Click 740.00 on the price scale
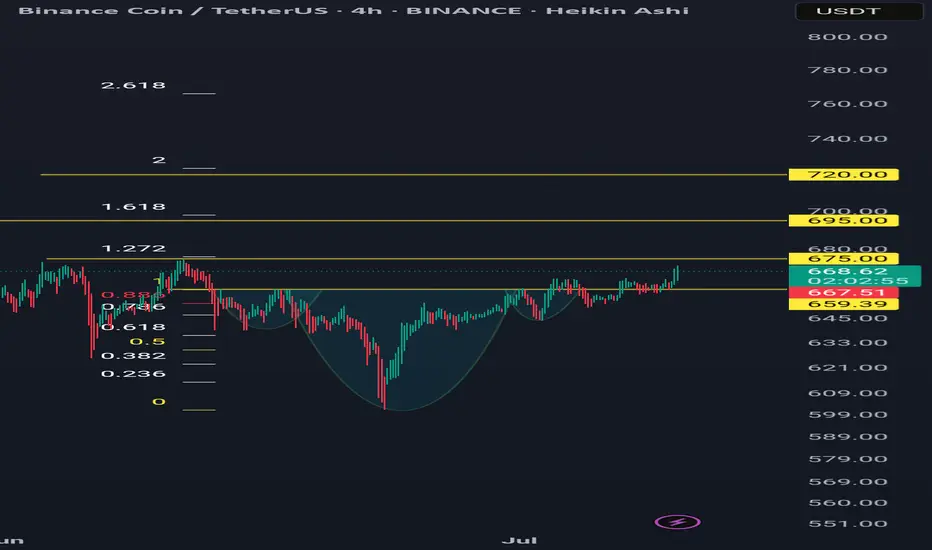This screenshot has height=550, width=932. click(848, 139)
